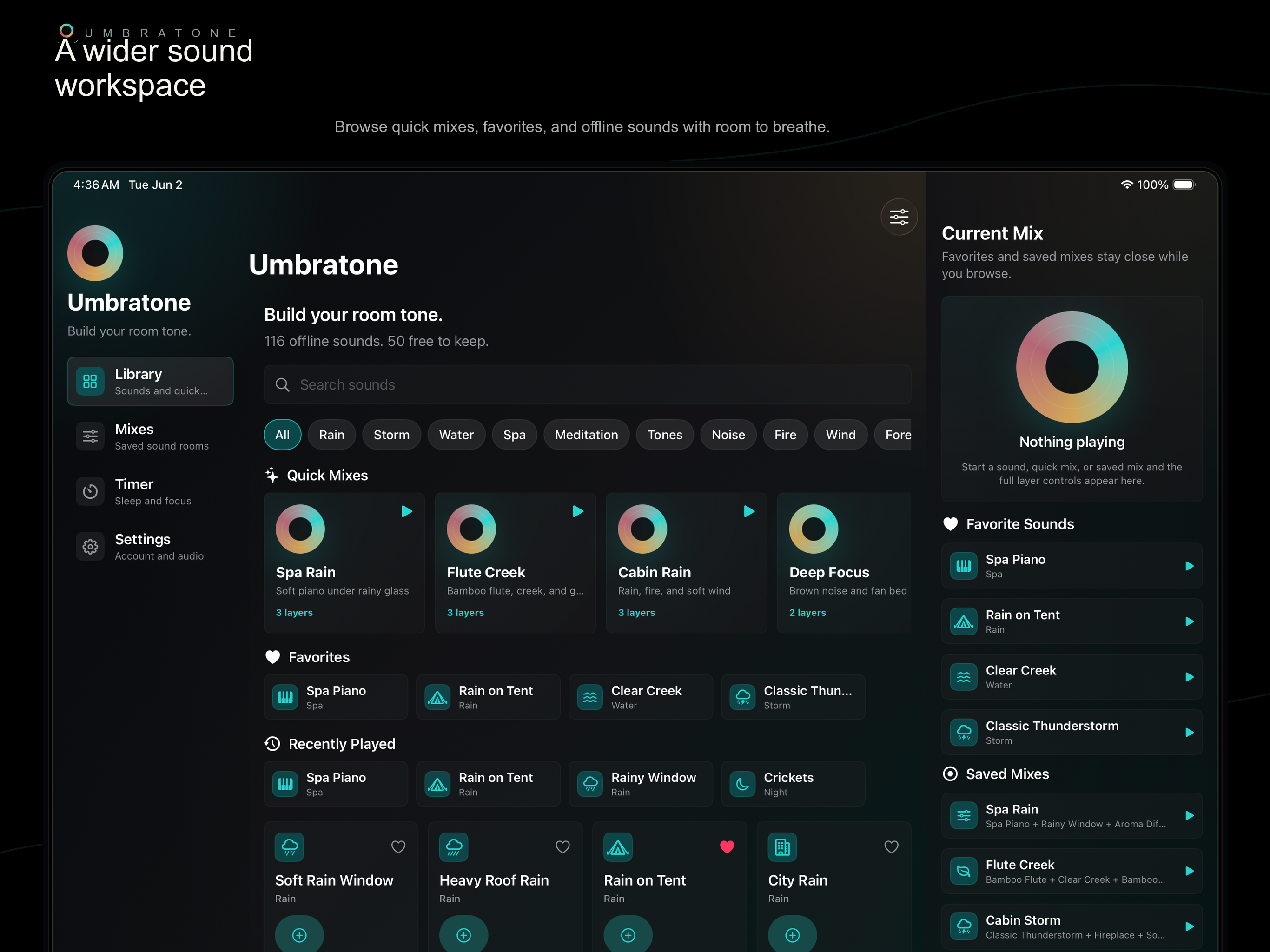Play Clear Creek in Favorite Sounds panel
Screen dimensions: 1270x952
pos(1189,677)
